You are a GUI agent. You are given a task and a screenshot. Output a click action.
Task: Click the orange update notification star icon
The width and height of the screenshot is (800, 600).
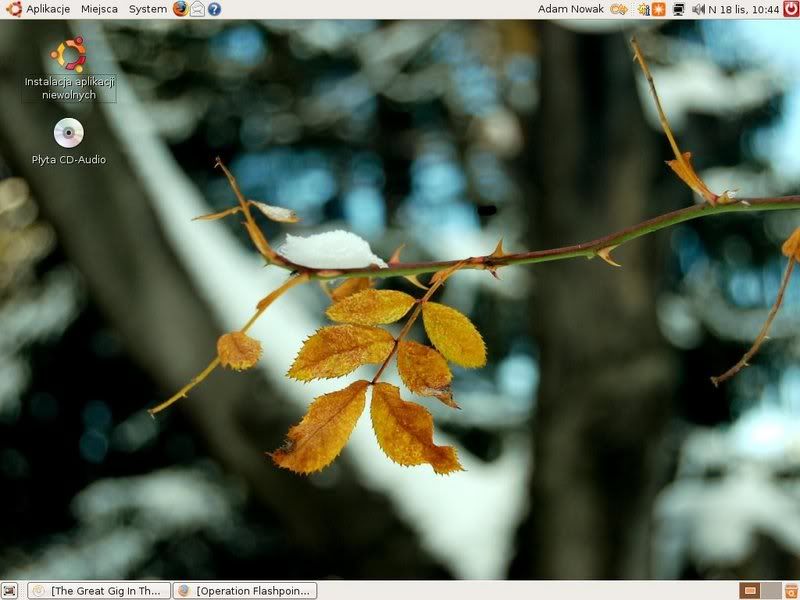click(658, 9)
